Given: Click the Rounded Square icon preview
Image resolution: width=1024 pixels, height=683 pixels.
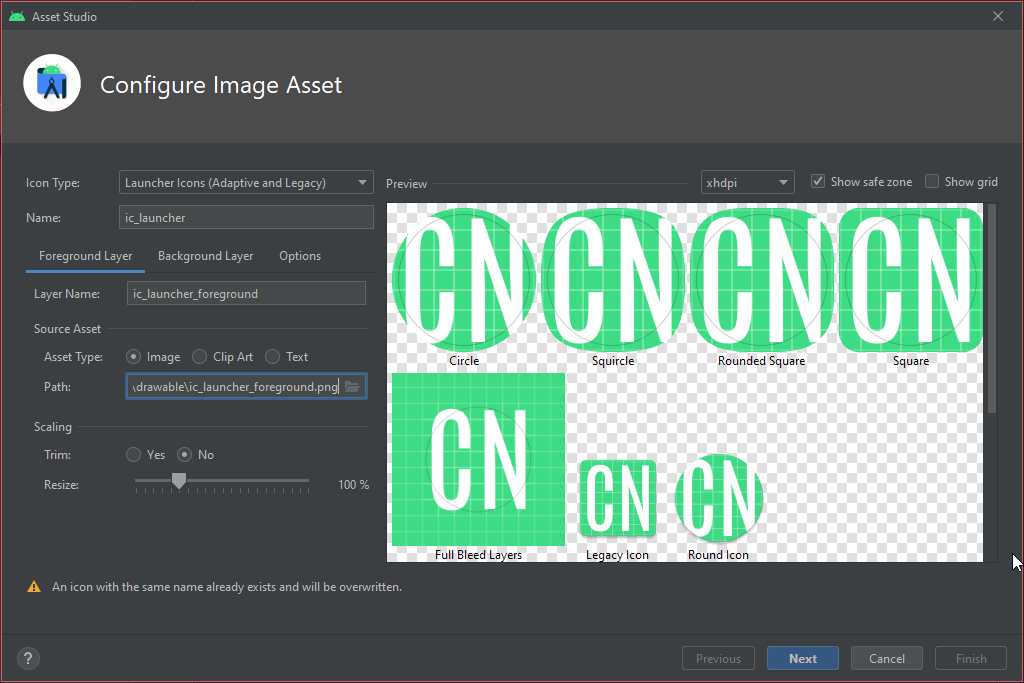Looking at the screenshot, I should coord(761,280).
